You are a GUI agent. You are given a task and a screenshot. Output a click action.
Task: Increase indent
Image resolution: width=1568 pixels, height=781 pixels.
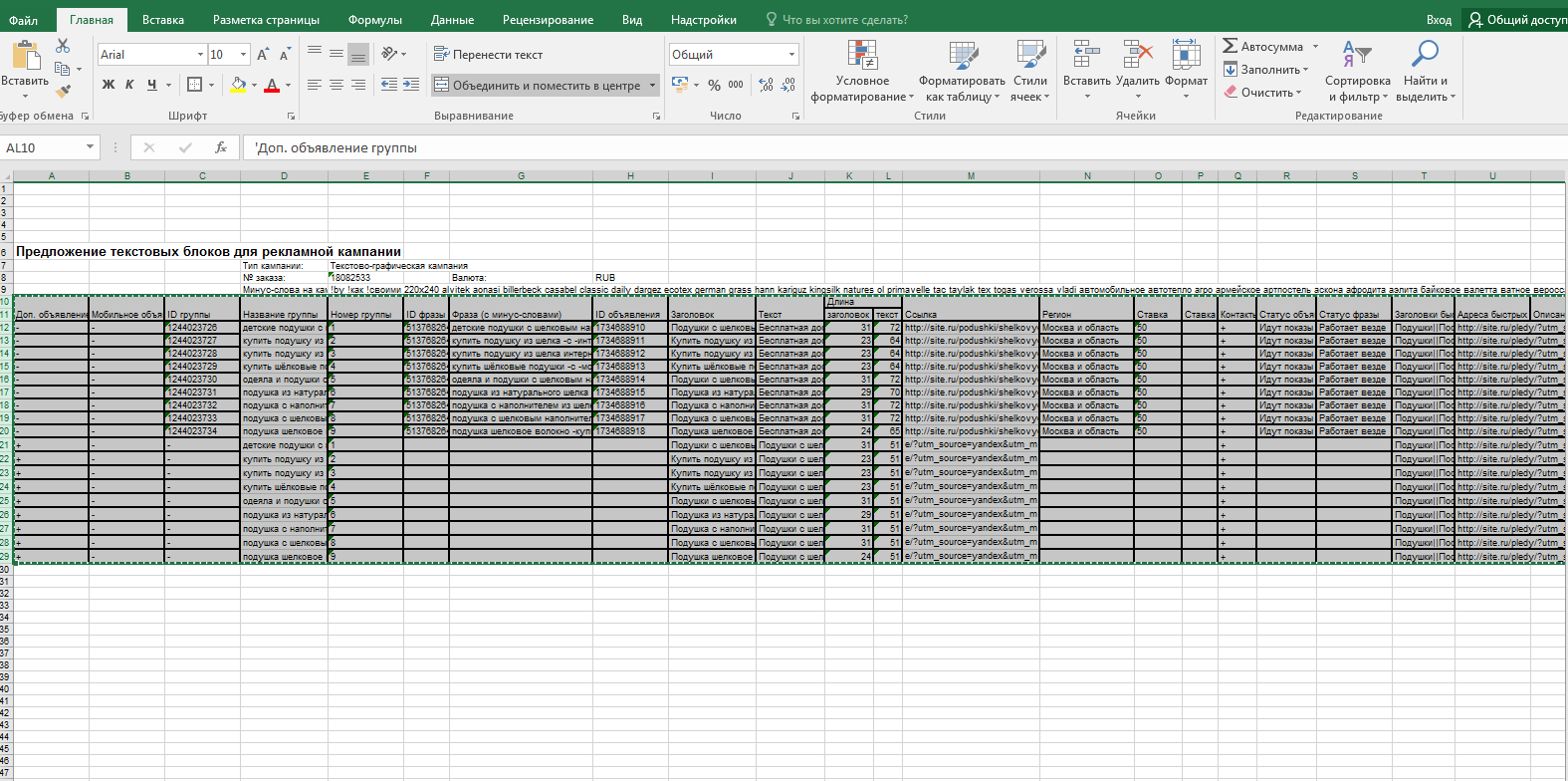pyautogui.click(x=411, y=85)
